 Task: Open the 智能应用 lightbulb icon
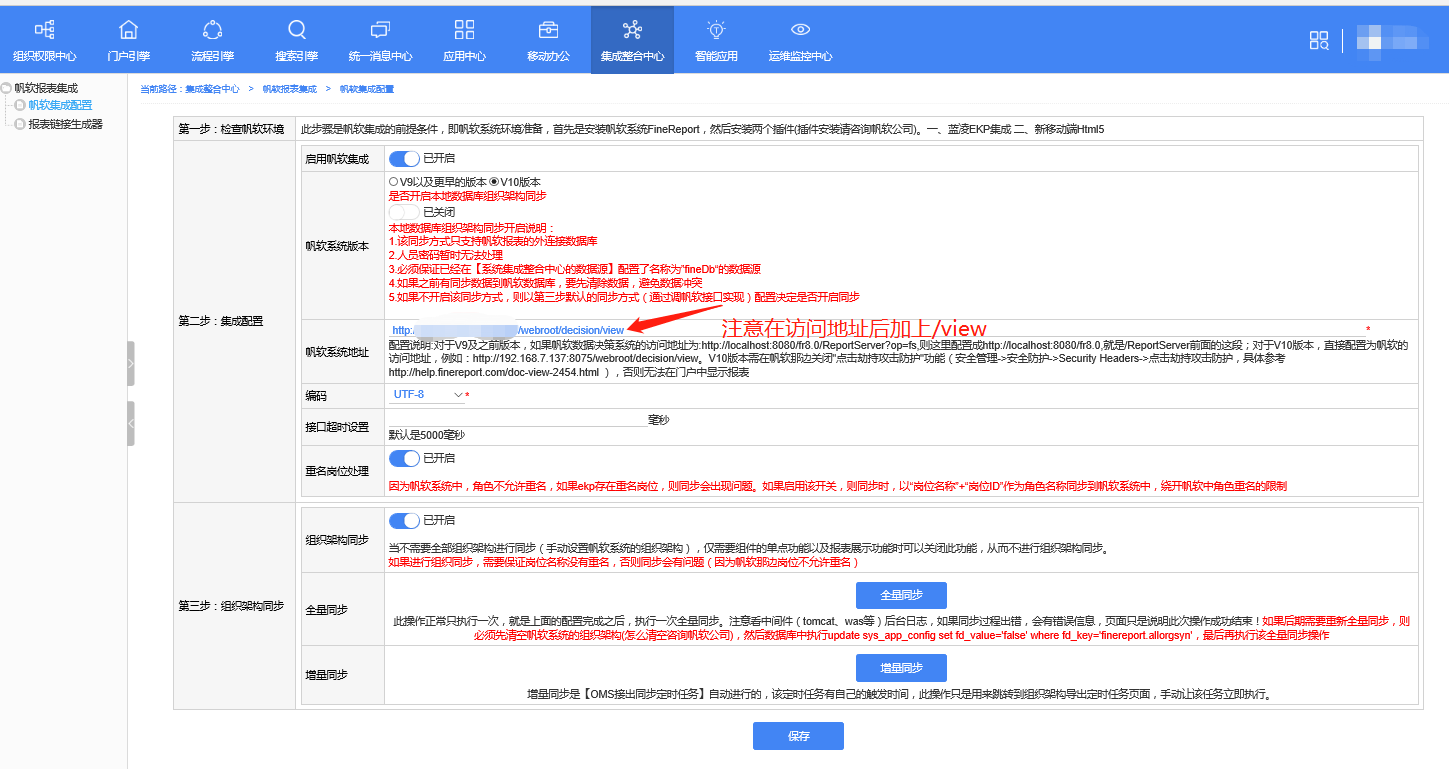[716, 30]
